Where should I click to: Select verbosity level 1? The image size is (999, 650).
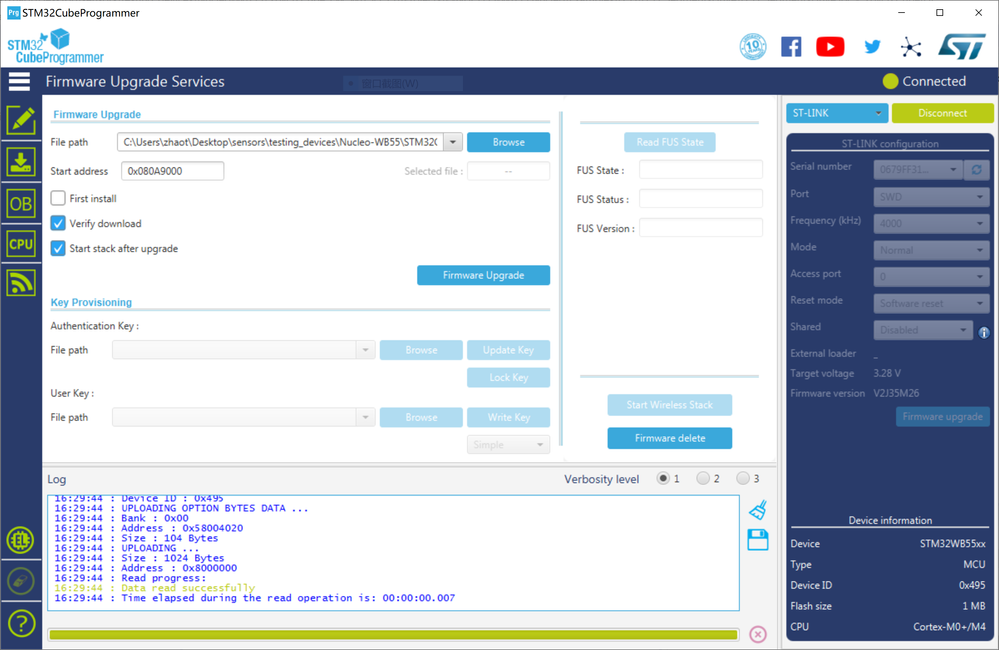pyautogui.click(x=663, y=478)
